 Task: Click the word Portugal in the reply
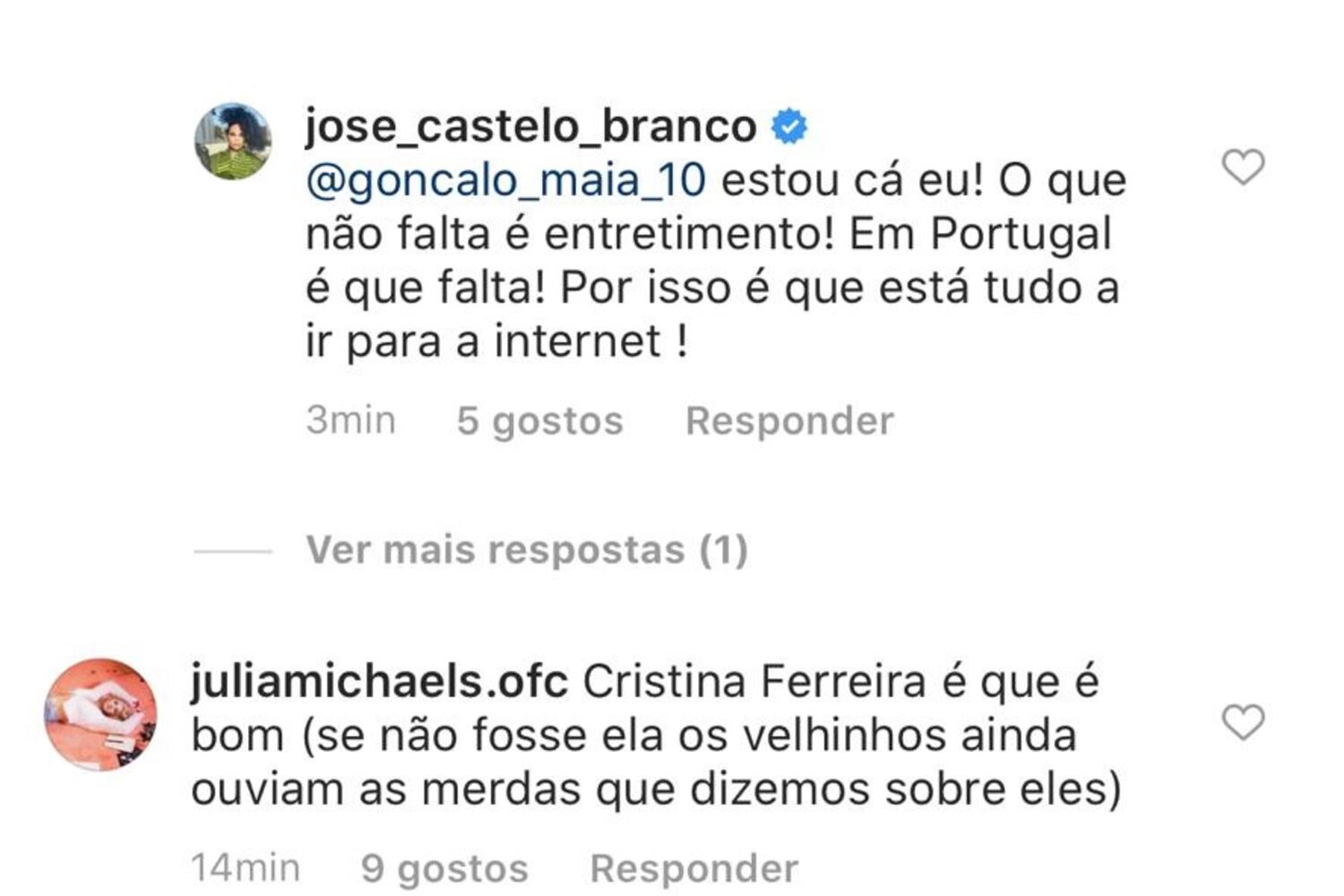click(x=1021, y=235)
